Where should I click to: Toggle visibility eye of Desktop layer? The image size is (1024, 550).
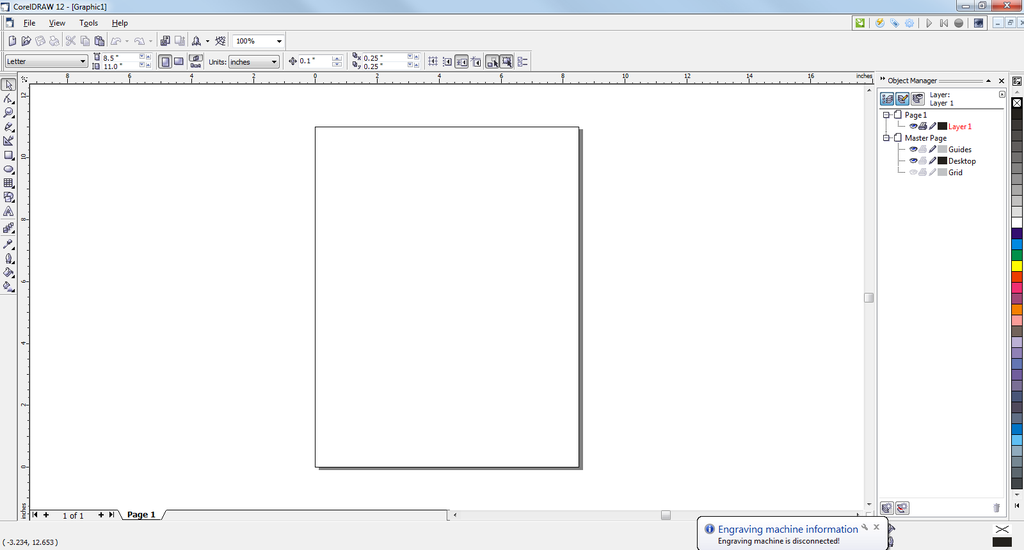[913, 161]
